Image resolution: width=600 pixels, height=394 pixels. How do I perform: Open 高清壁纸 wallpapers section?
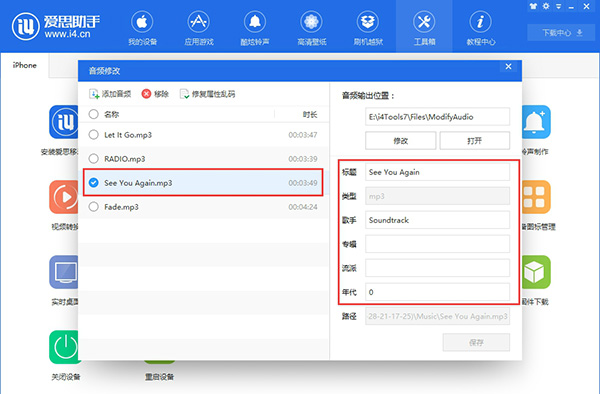311,28
